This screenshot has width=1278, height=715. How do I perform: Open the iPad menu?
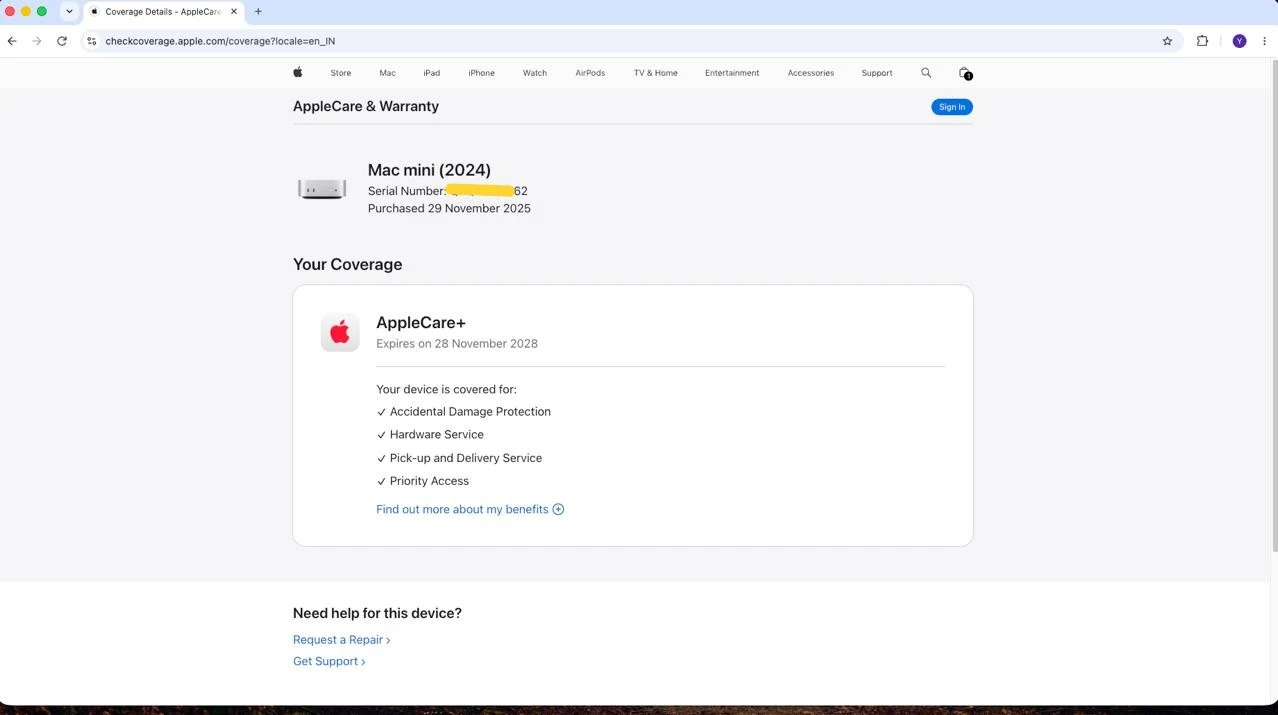pos(431,73)
